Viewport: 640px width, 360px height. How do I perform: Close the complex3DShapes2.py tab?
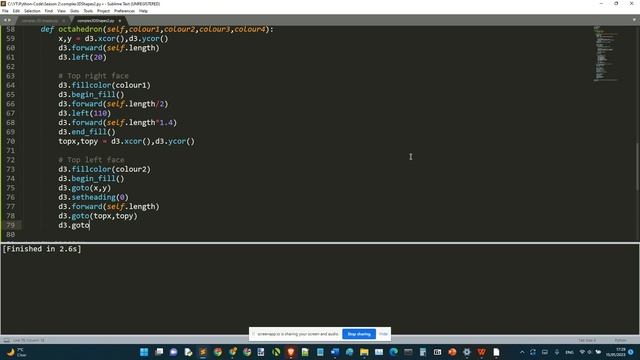120,20
